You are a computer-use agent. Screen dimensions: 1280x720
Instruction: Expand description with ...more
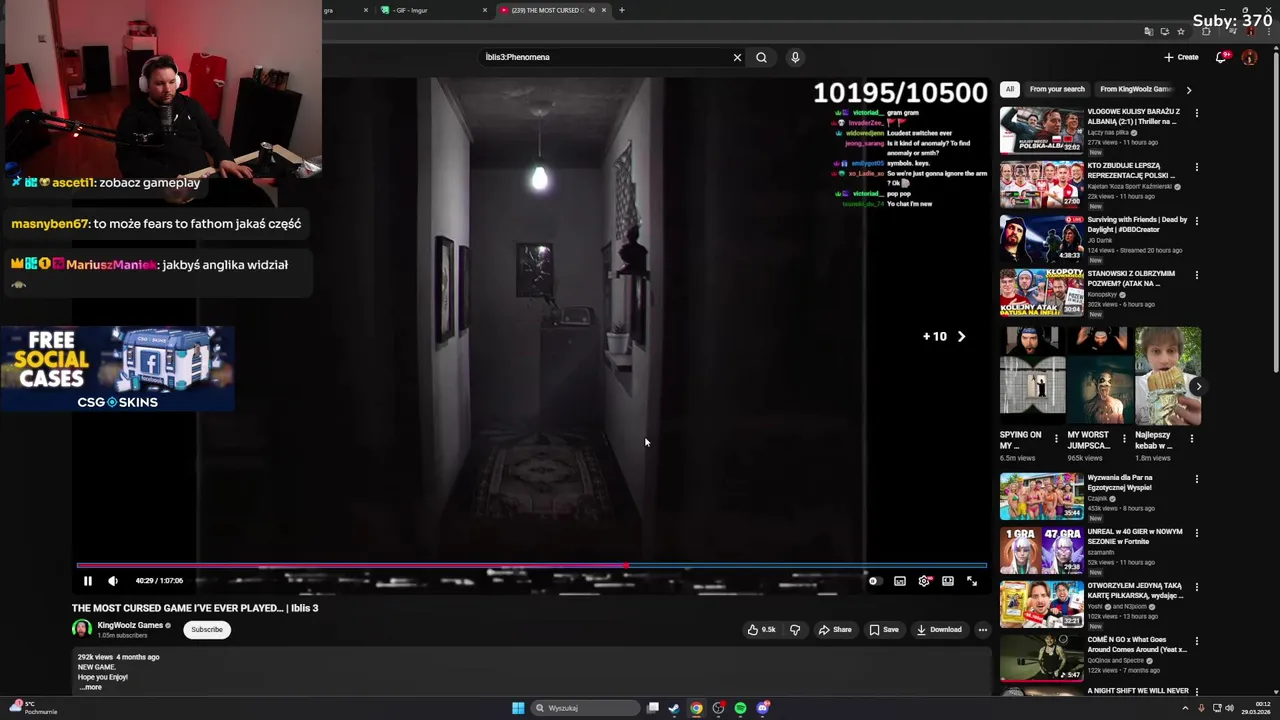tap(90, 687)
